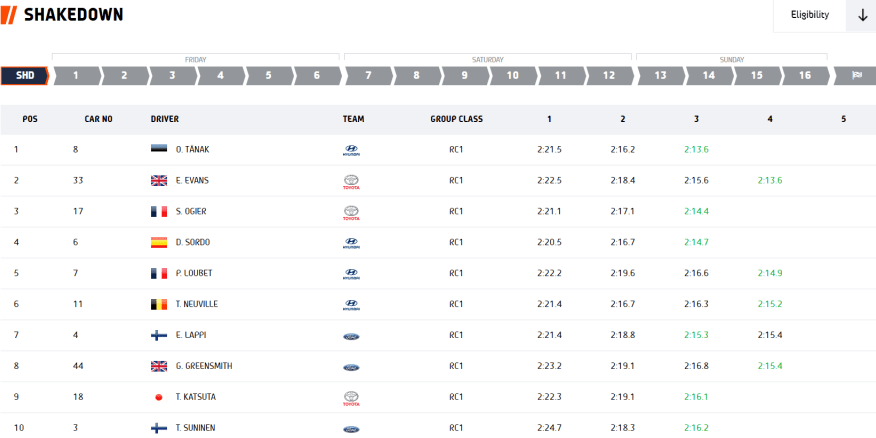Open stage 16 tab
The height and width of the screenshot is (438, 876).
tap(805, 75)
